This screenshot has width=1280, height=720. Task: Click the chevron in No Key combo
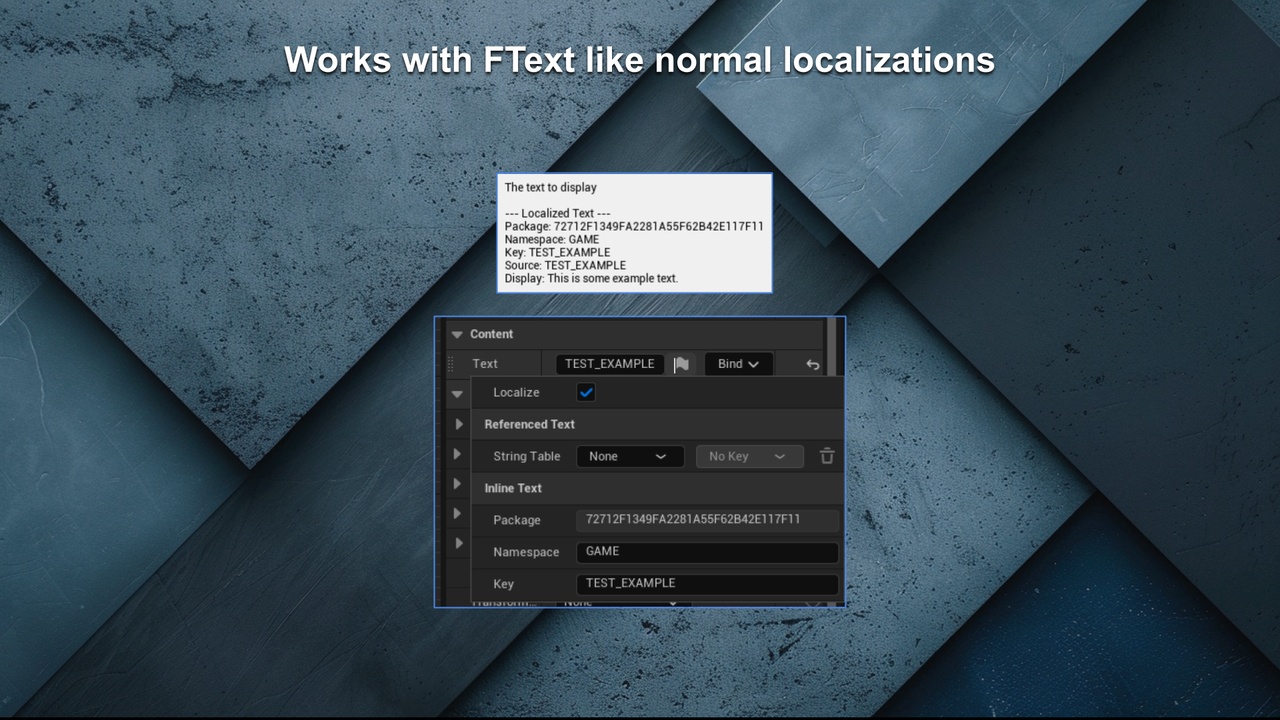781,456
